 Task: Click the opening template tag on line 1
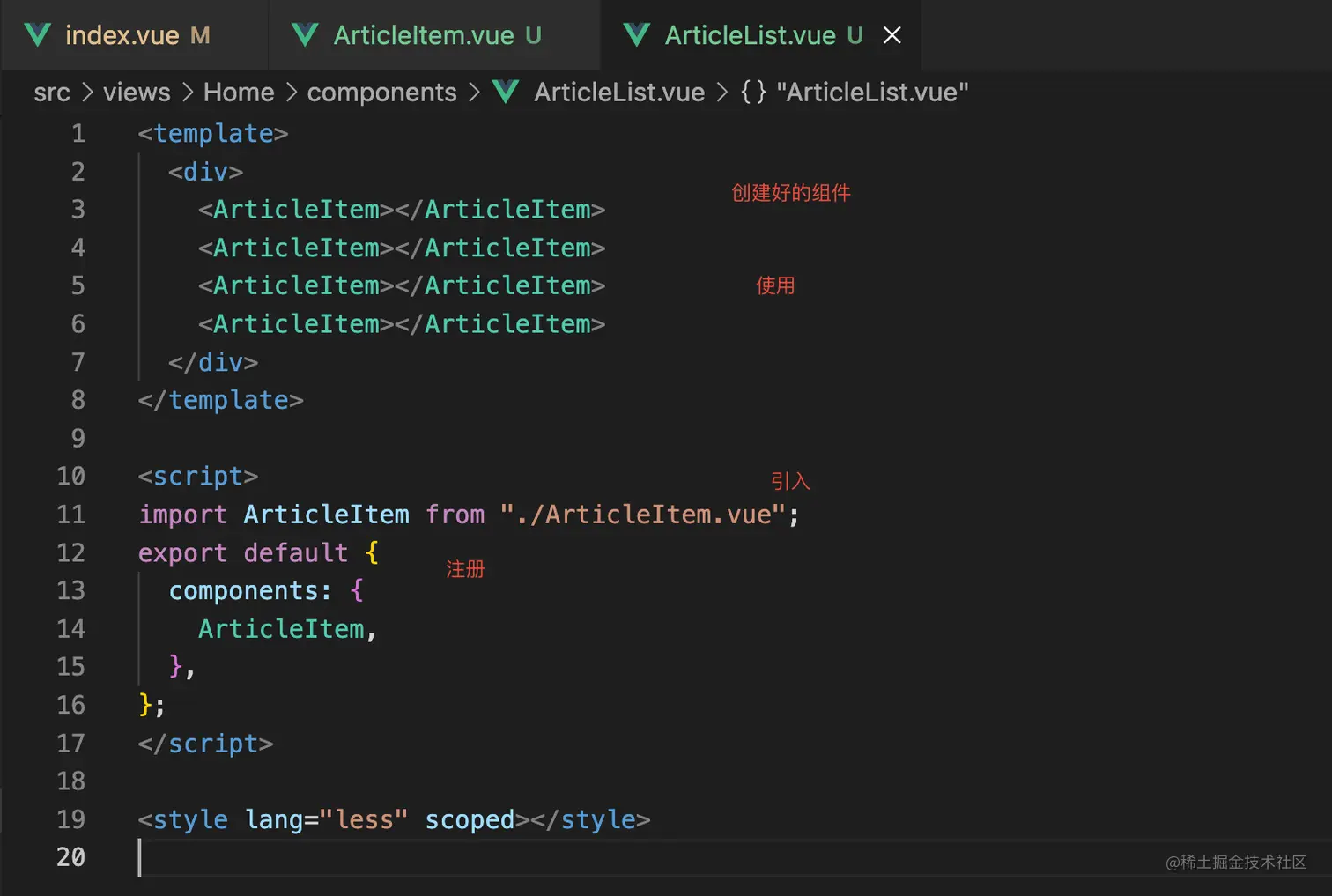tap(213, 134)
